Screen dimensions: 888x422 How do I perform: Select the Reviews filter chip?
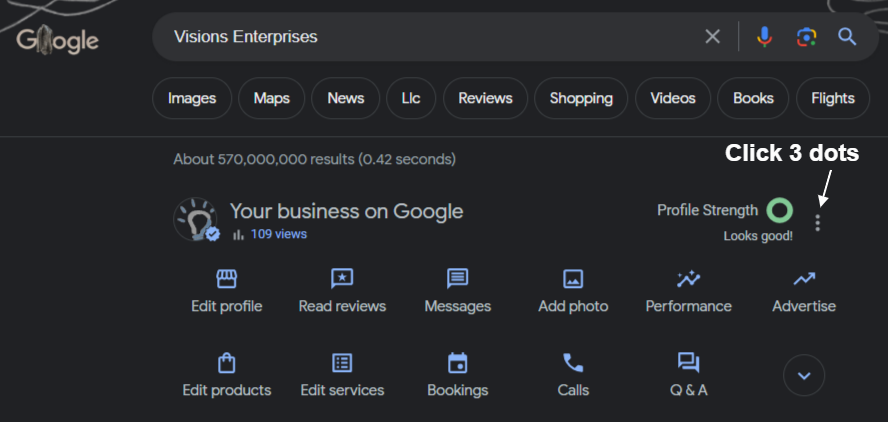(x=485, y=98)
